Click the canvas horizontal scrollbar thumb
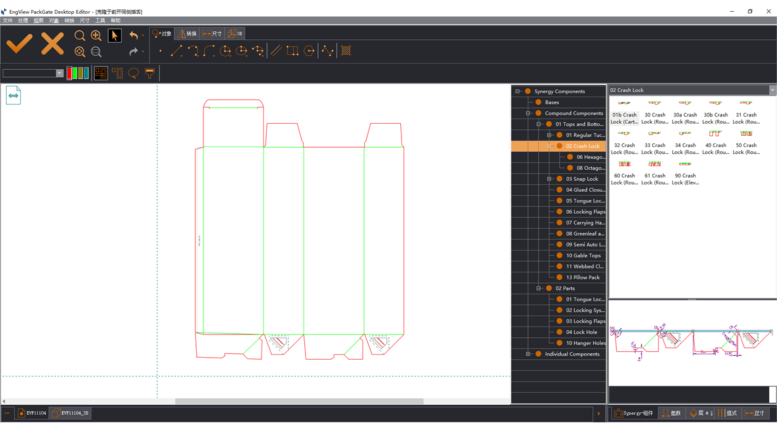This screenshot has width=777, height=423. (x=299, y=401)
